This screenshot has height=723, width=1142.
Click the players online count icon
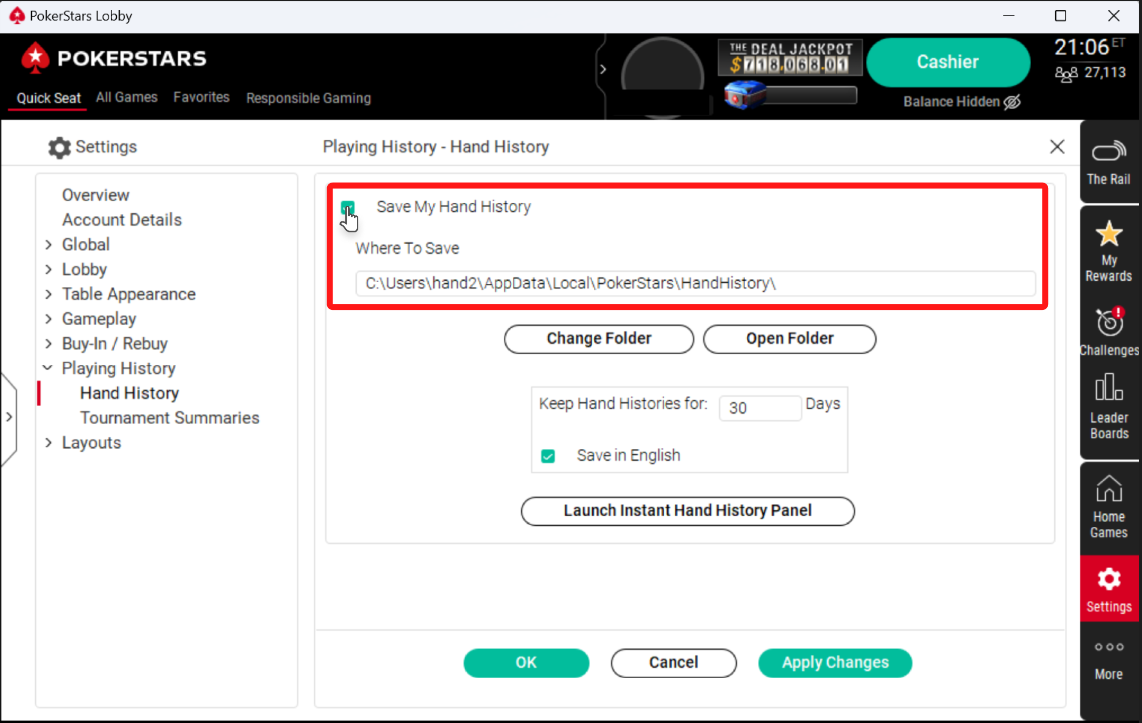click(1066, 74)
